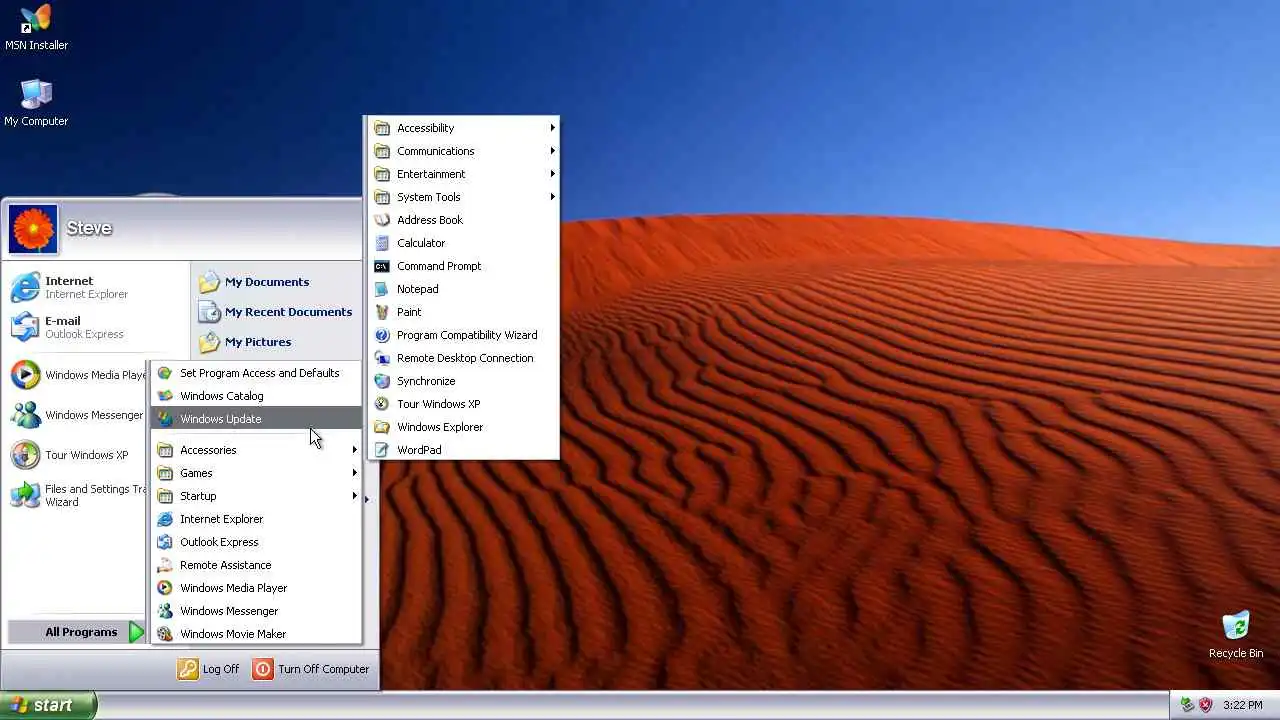Launch Calculator
1280x720 pixels.
(x=463, y=243)
